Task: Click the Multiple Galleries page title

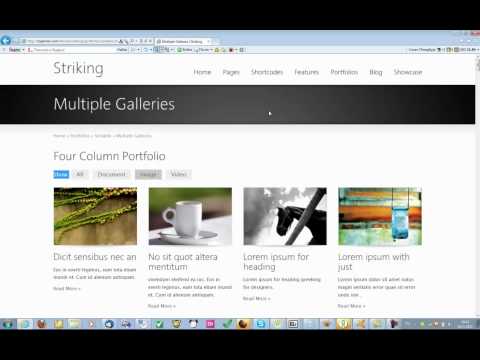Action: tap(114, 104)
